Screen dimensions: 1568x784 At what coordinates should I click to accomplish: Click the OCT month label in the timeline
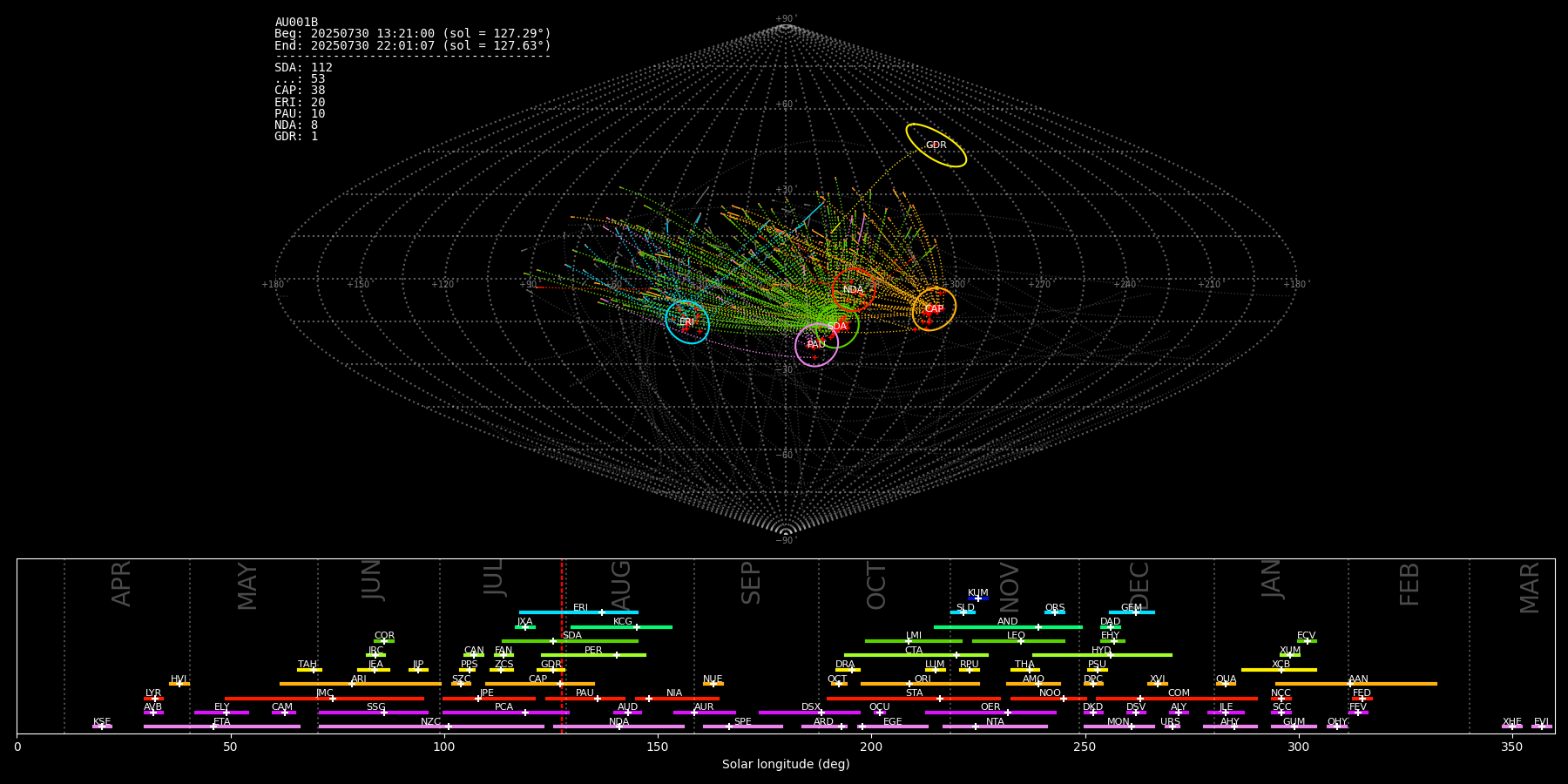(877, 585)
